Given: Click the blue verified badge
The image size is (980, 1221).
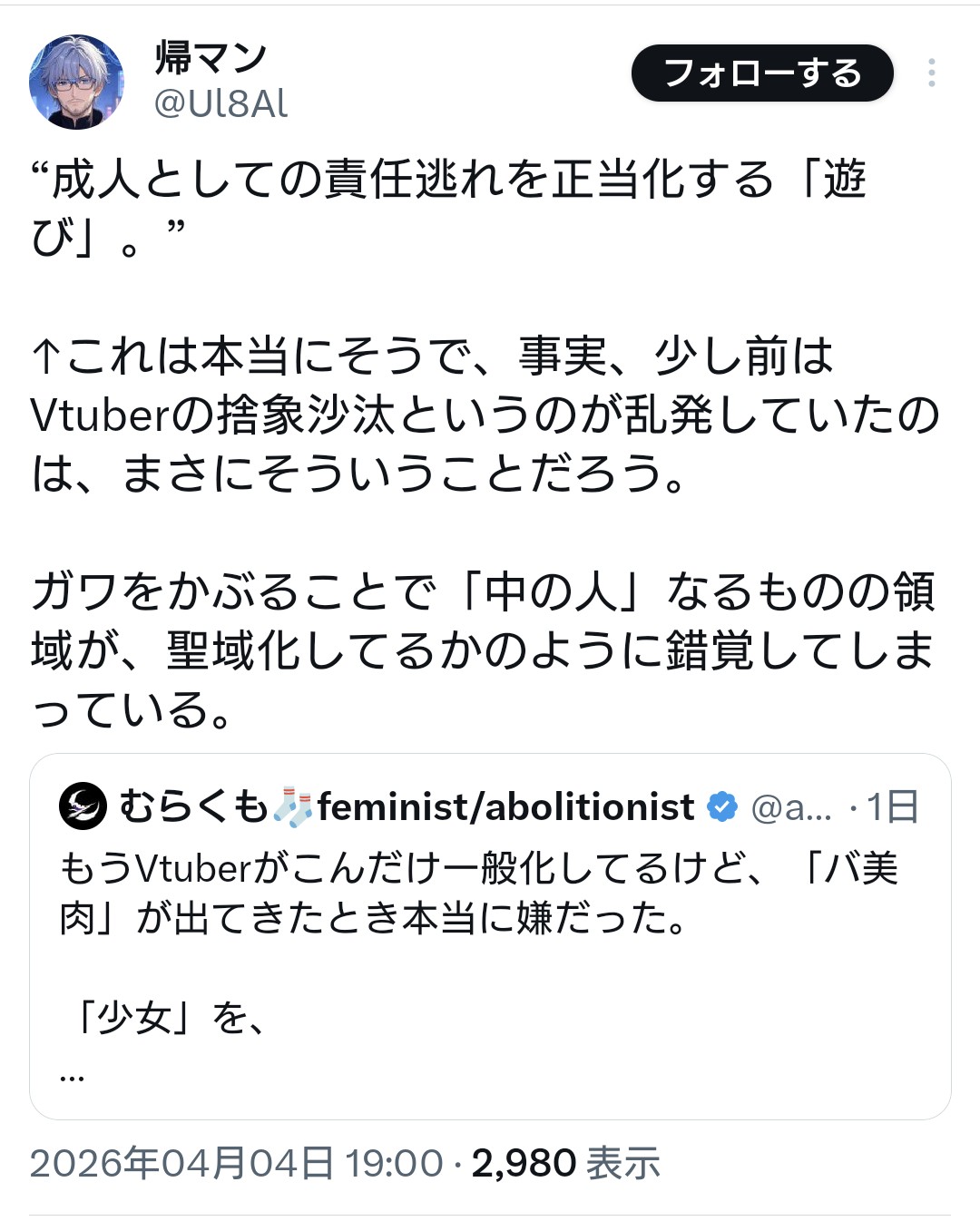Looking at the screenshot, I should (722, 806).
